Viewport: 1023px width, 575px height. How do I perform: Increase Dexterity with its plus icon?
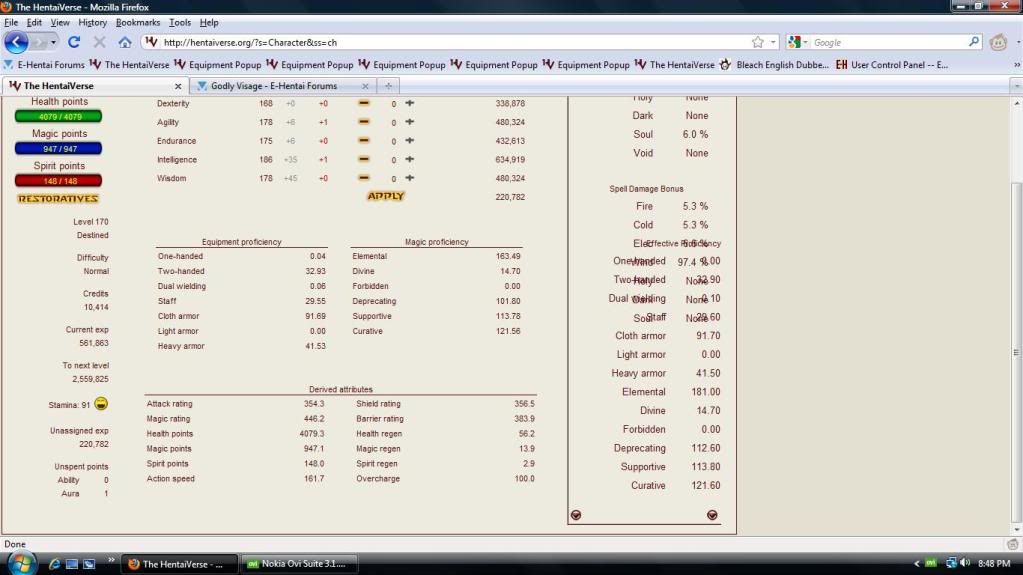[x=410, y=103]
